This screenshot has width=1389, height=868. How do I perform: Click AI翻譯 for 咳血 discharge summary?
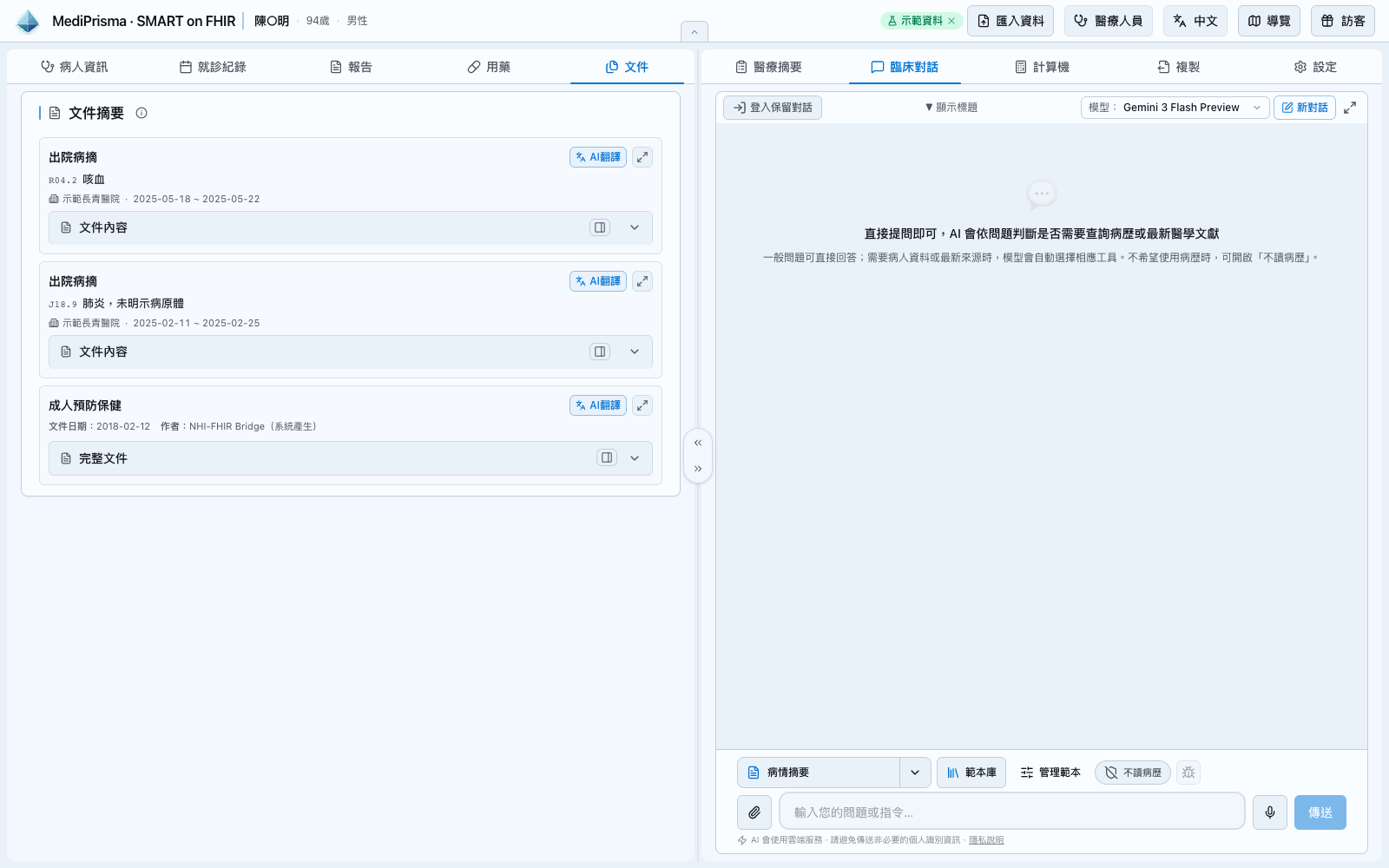tap(598, 157)
